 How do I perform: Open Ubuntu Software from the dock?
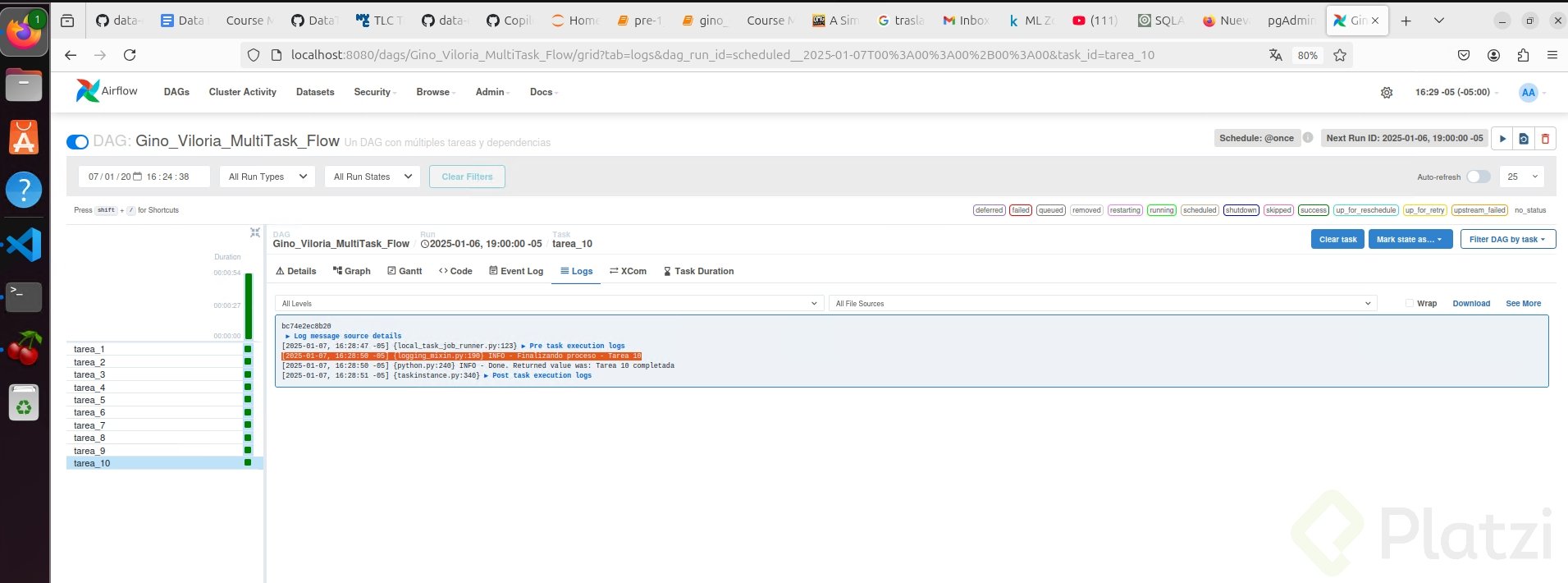coord(24,137)
